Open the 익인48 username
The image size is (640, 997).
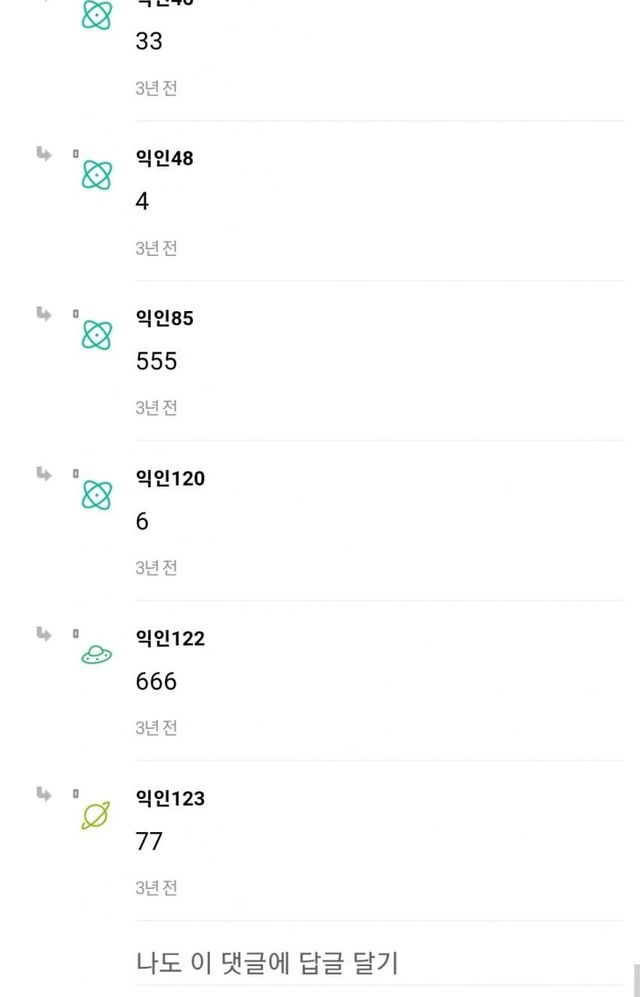[x=164, y=158]
